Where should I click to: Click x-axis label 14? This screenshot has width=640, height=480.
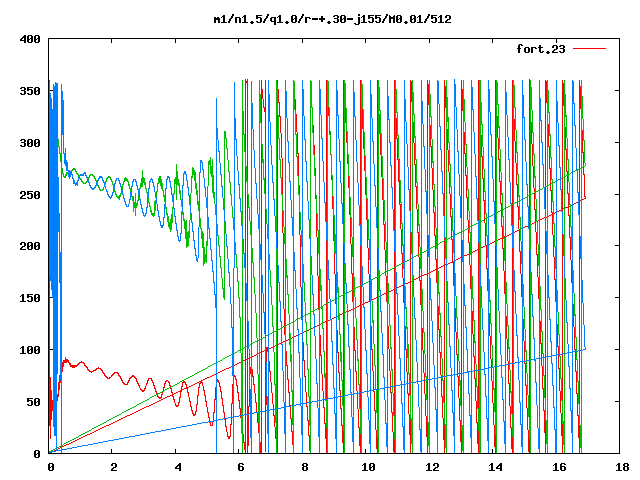point(496,467)
